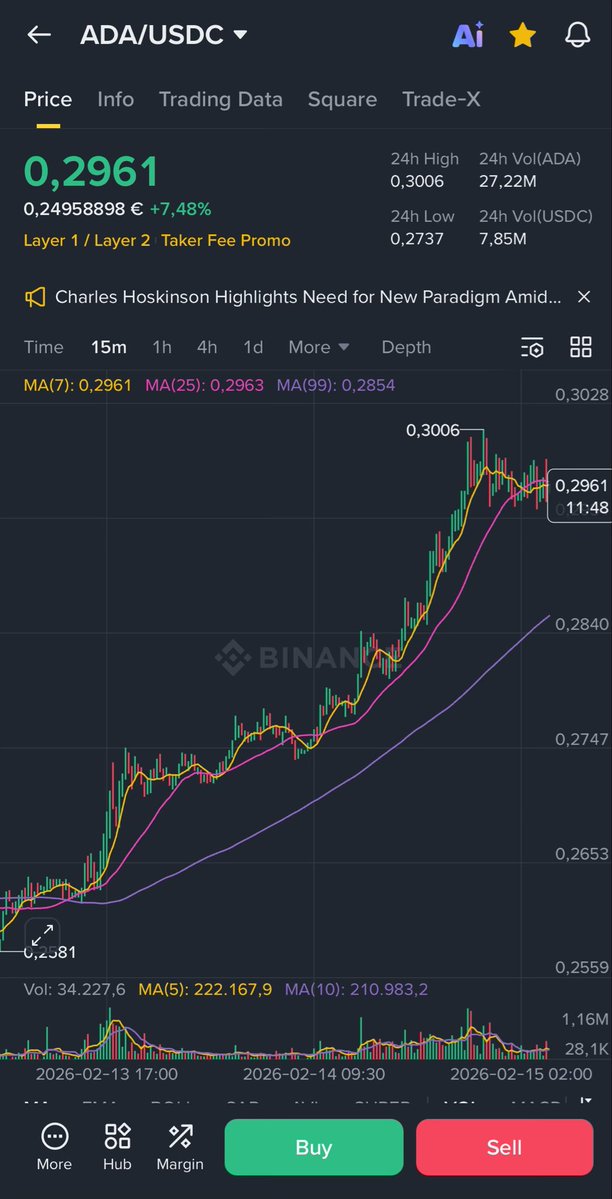Screen dimensions: 612x1199
Task: Expand the ADA/USDC pair selector
Action: click(x=164, y=34)
